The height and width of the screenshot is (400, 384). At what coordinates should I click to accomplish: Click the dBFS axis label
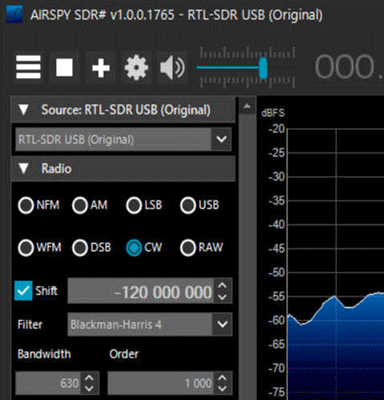[x=273, y=113]
